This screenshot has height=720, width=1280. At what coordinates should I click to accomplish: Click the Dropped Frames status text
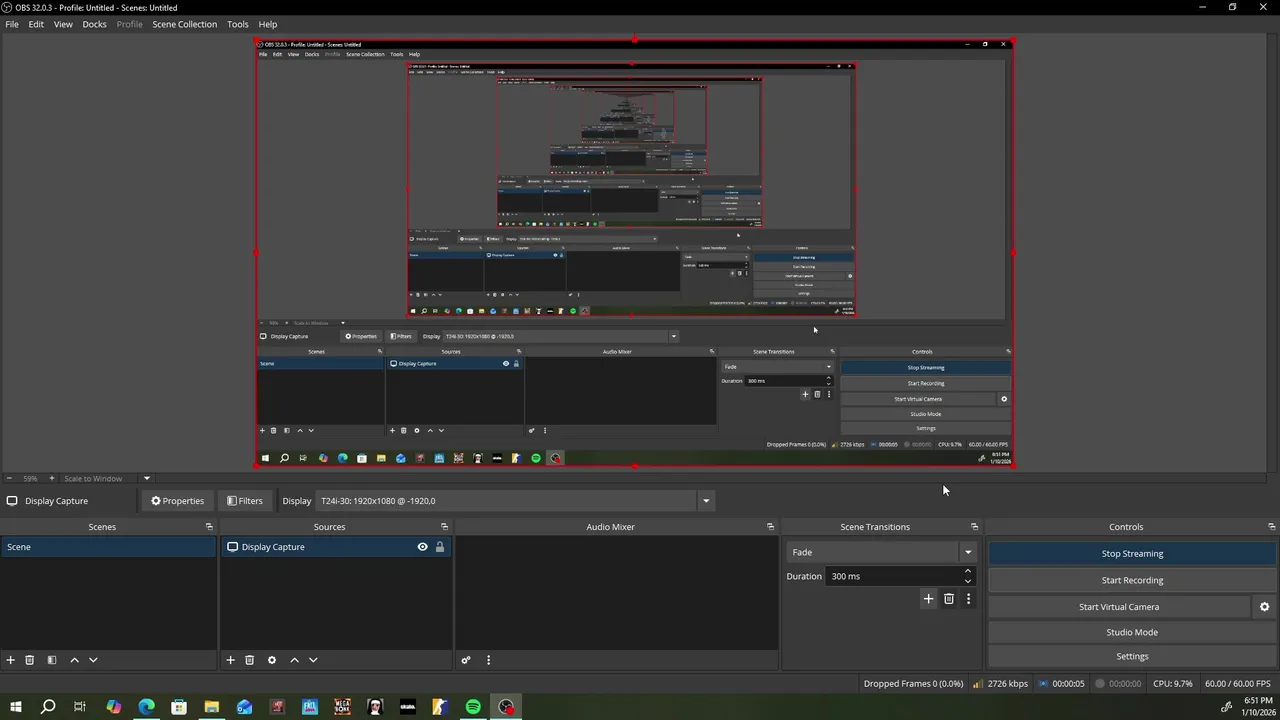point(914,684)
